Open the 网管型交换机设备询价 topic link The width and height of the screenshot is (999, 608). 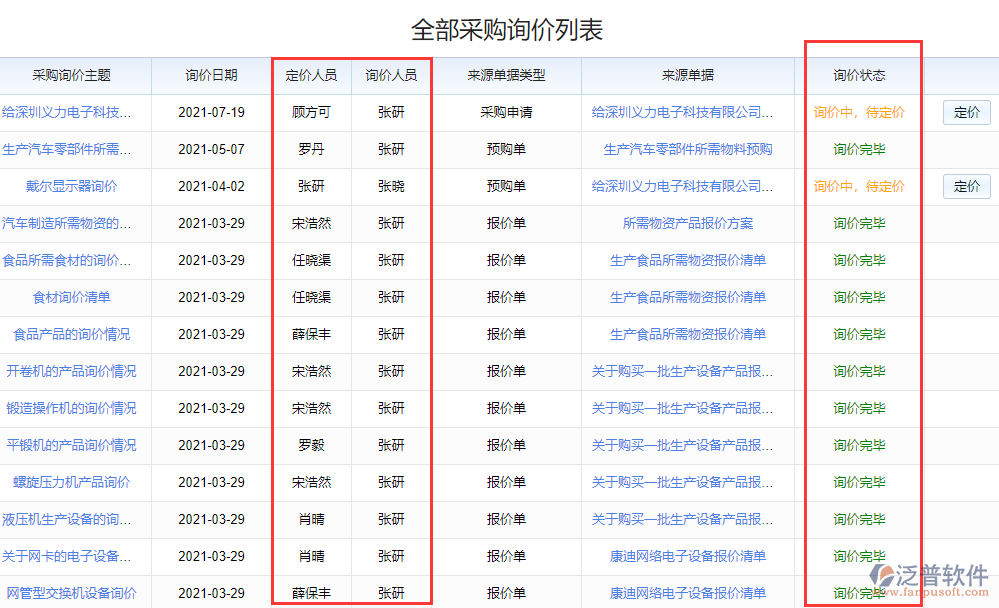(x=70, y=594)
